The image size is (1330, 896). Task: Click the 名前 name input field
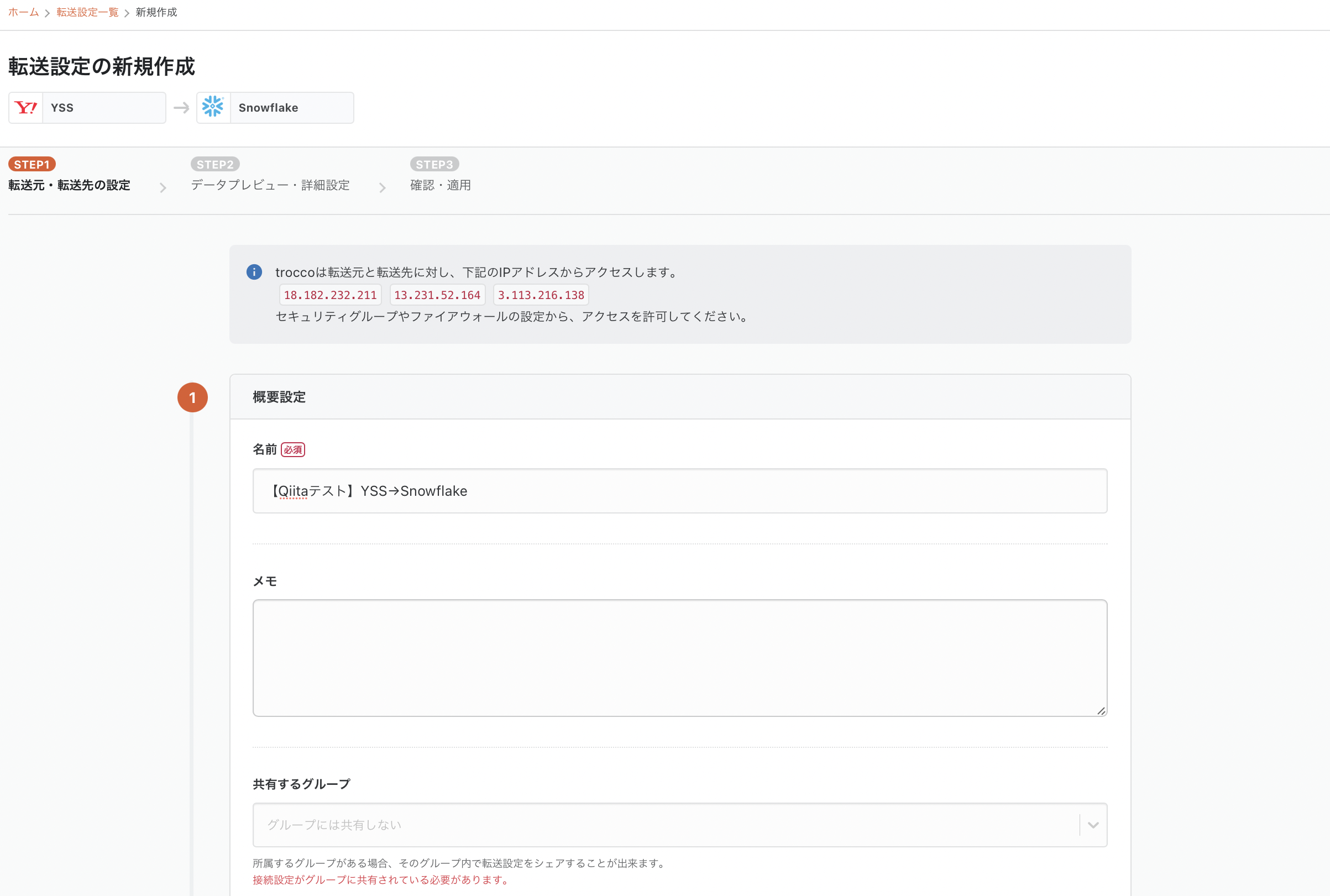[680, 491]
